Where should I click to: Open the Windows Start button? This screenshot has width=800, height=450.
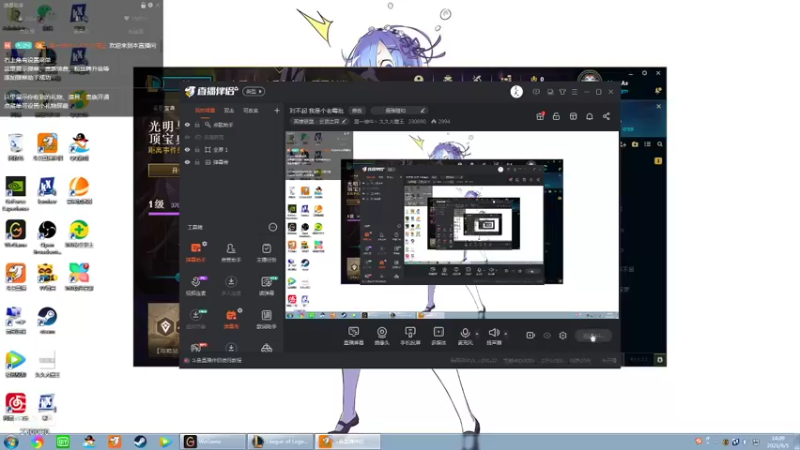point(11,442)
